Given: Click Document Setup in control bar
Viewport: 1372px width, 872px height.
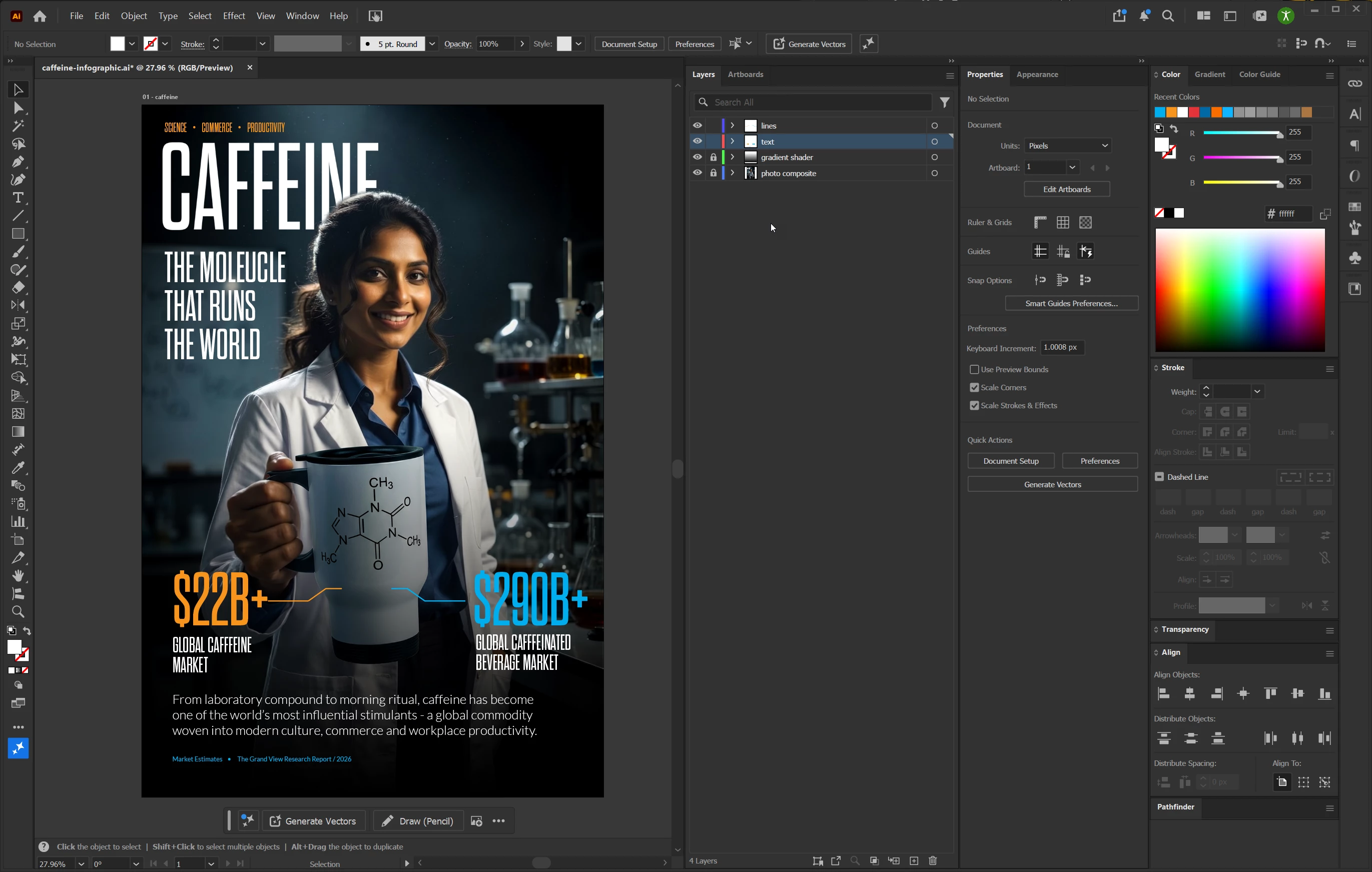Looking at the screenshot, I should pyautogui.click(x=629, y=44).
